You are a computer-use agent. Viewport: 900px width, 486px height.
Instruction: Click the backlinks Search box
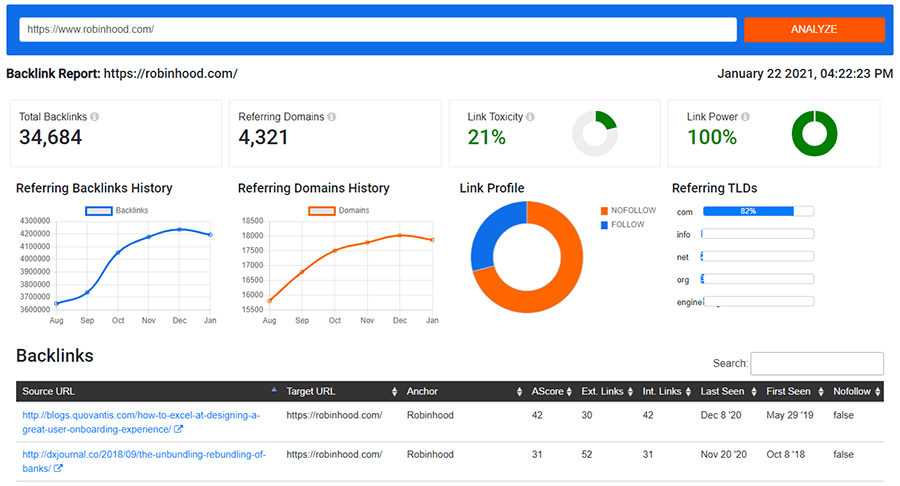pyautogui.click(x=817, y=363)
